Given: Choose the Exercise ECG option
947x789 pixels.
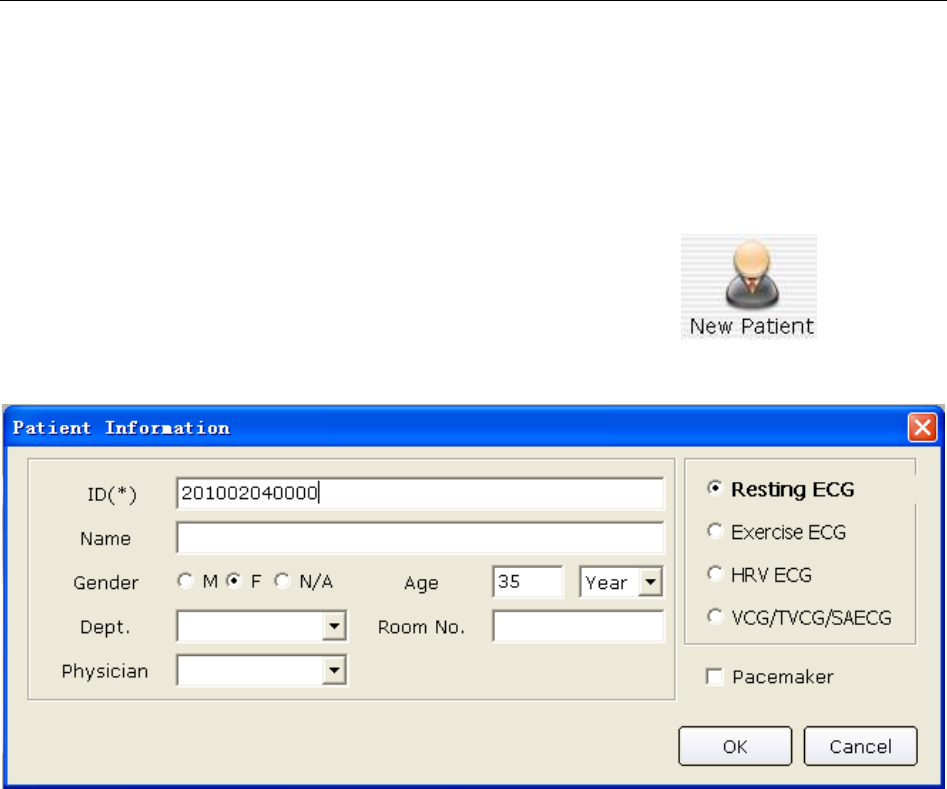Looking at the screenshot, I should [x=715, y=531].
